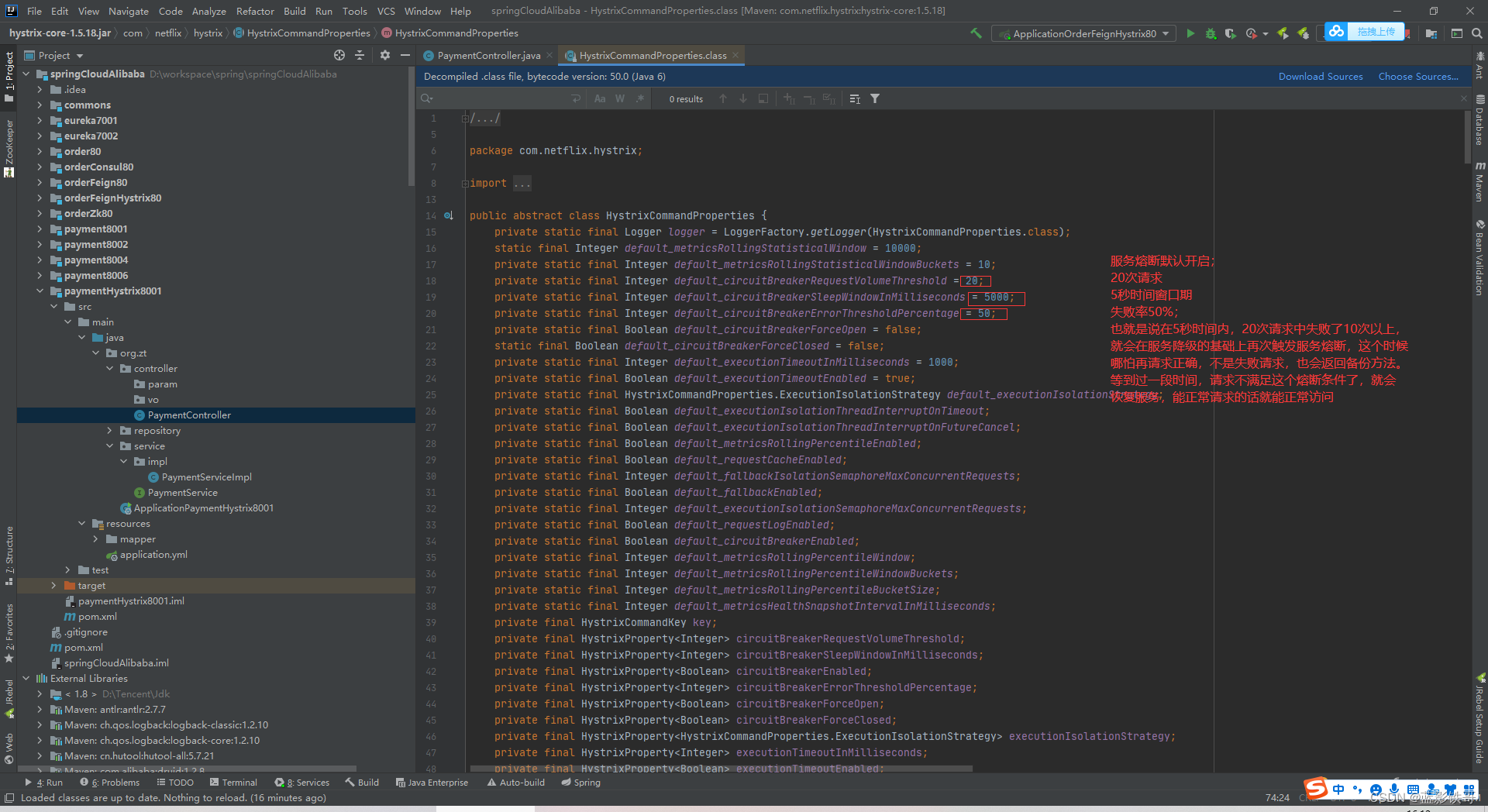Run the application with green play icon

(x=1190, y=33)
